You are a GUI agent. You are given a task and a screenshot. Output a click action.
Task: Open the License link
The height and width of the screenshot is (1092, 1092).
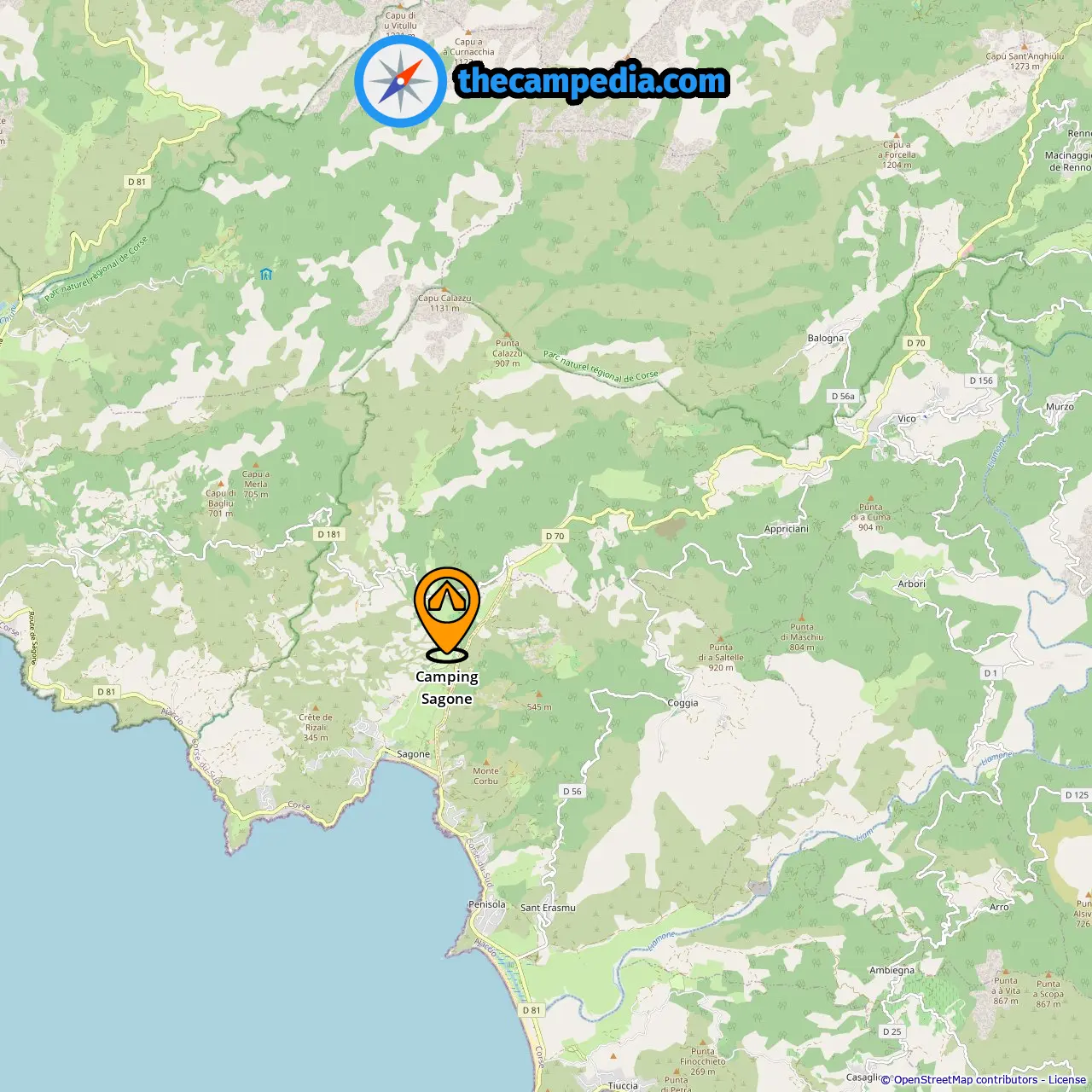(x=1067, y=1080)
